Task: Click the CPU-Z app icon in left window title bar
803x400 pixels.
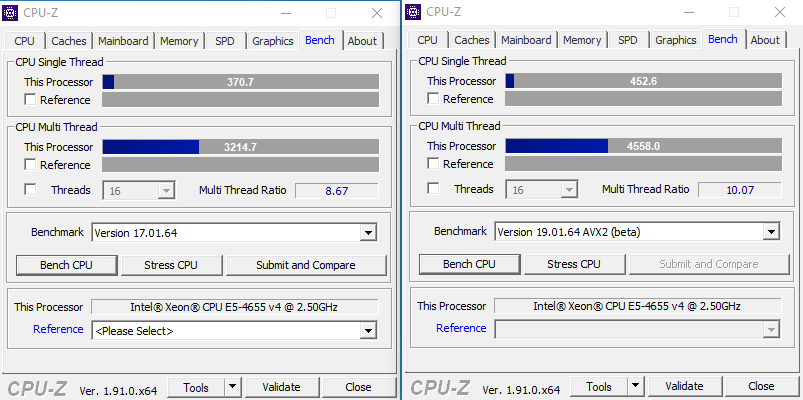Action: (x=10, y=12)
